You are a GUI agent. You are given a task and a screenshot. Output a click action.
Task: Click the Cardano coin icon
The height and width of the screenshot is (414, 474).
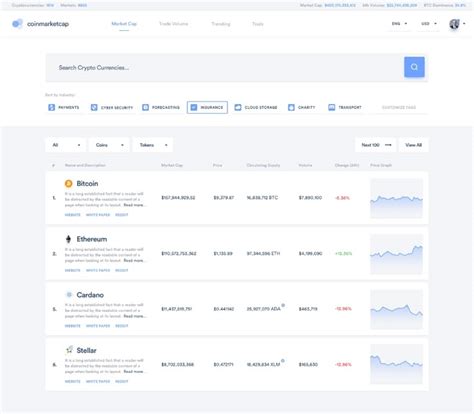click(x=69, y=295)
